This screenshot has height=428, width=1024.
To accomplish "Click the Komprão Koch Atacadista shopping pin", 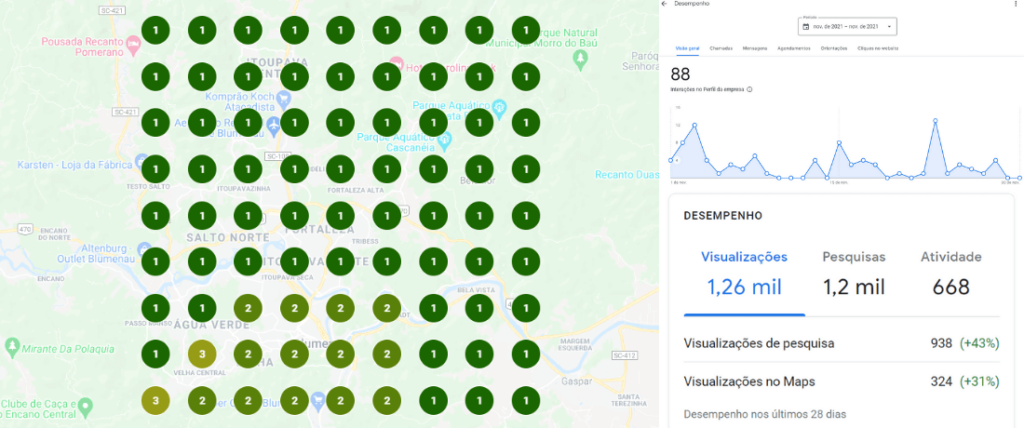I will tap(283, 100).
